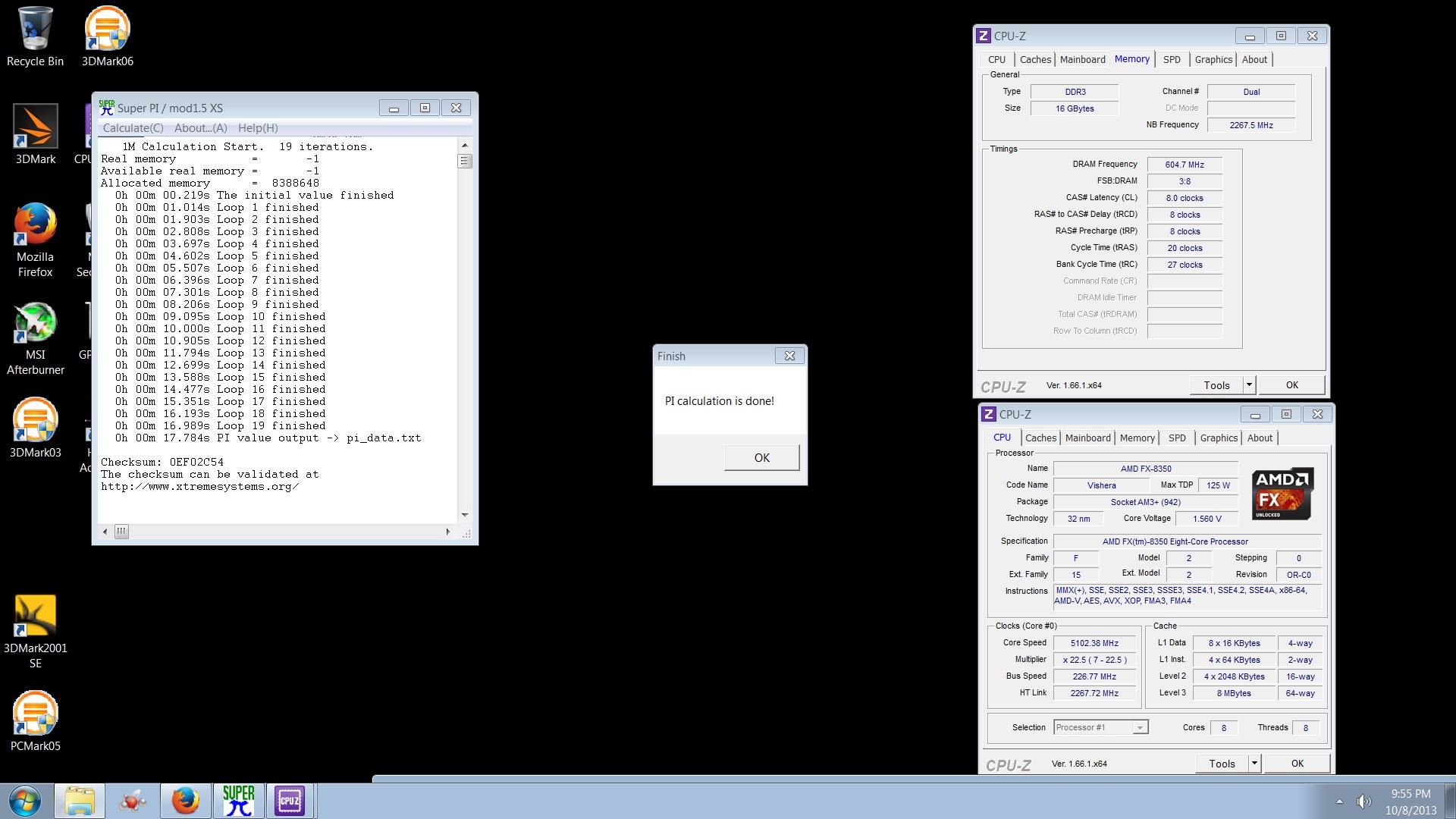
Task: Click the xtremesystems.org URL text
Action: (x=200, y=486)
